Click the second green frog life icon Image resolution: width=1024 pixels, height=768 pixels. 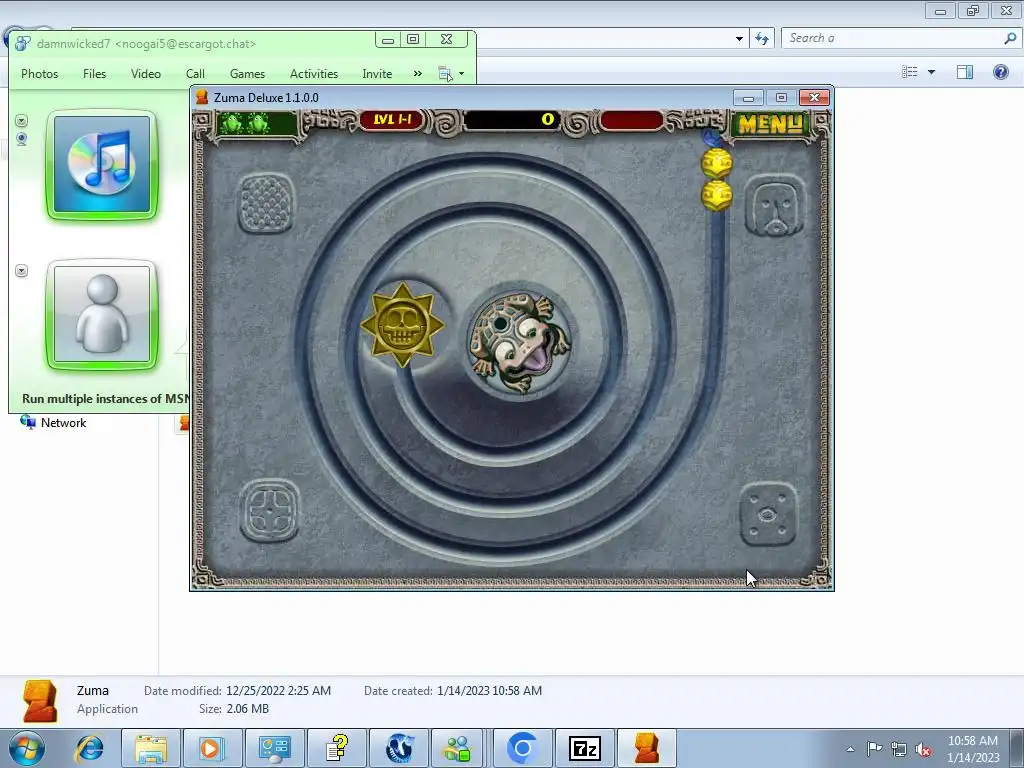[x=258, y=122]
